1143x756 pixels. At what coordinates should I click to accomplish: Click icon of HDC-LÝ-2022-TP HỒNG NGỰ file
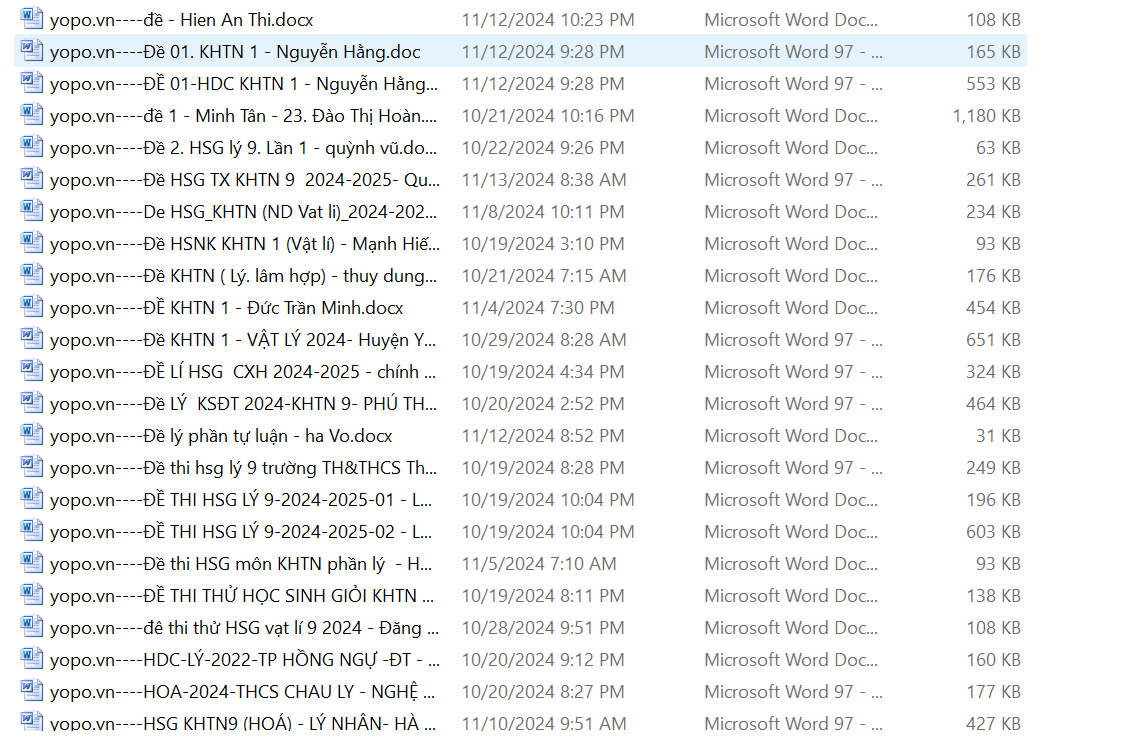32,659
